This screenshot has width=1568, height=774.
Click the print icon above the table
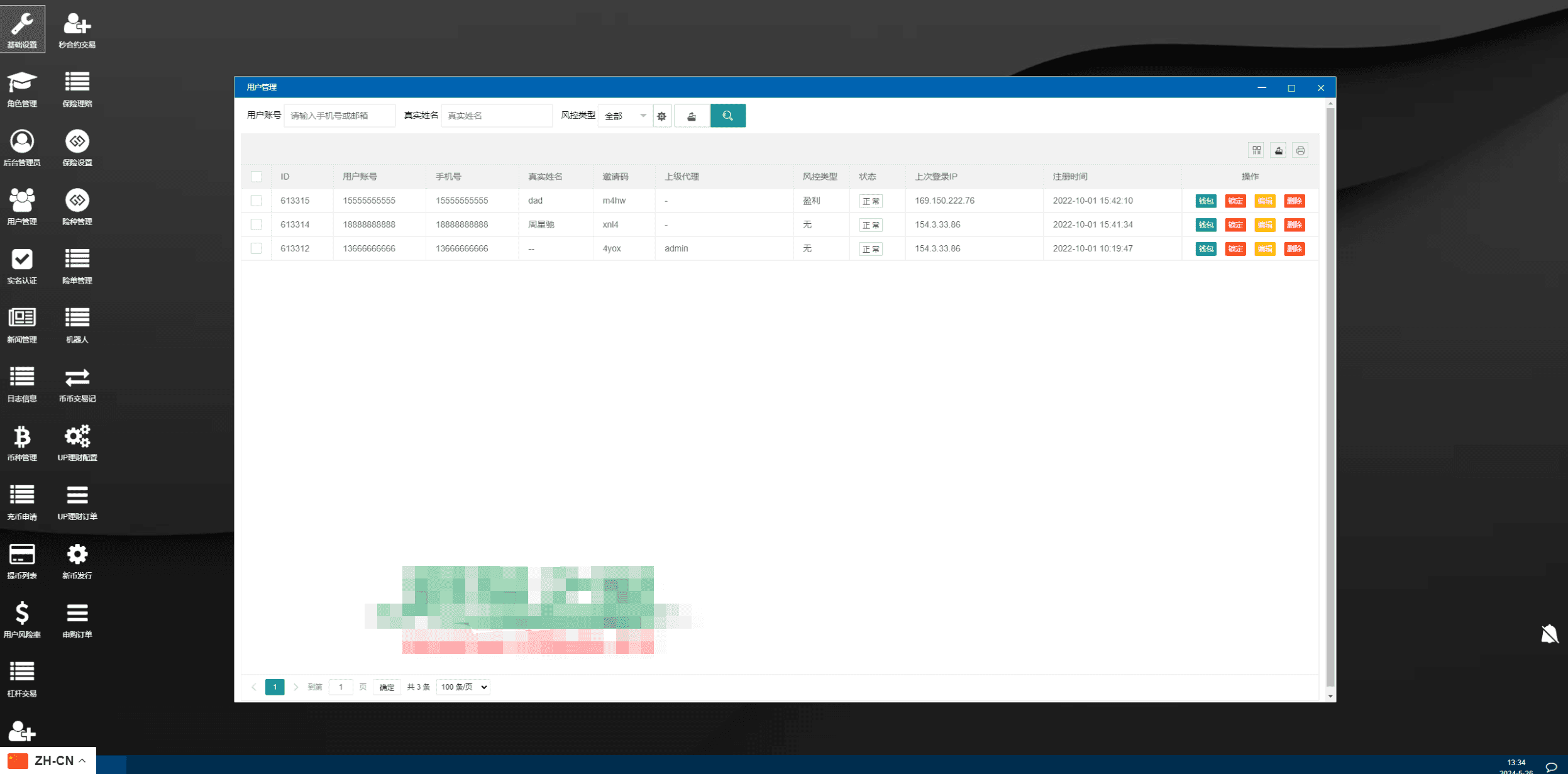pos(1300,150)
